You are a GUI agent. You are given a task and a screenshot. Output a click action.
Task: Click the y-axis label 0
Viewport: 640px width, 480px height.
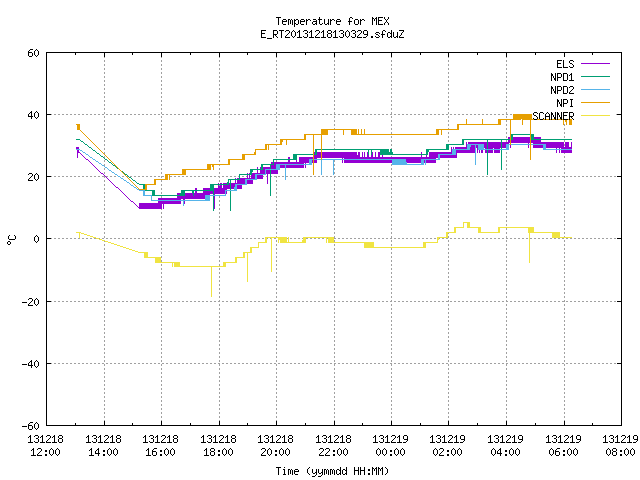(x=37, y=239)
